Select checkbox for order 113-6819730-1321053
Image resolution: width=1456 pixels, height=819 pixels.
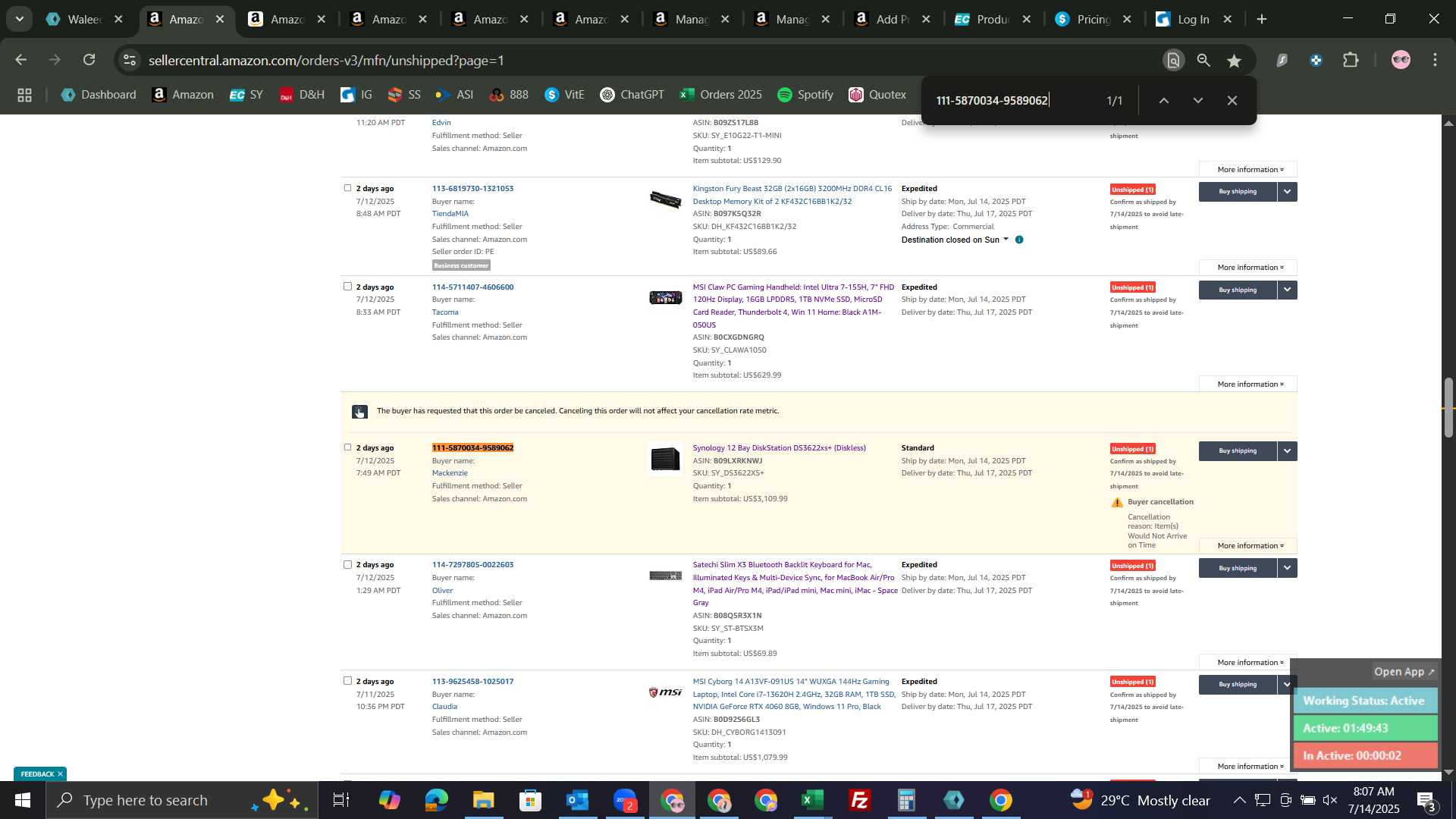pyautogui.click(x=348, y=187)
